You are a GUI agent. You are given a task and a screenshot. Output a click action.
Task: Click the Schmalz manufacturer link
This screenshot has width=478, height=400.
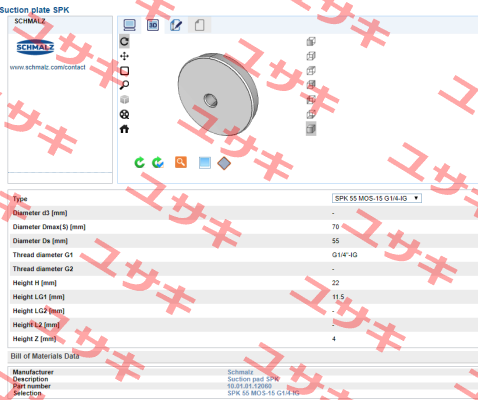[x=240, y=372]
